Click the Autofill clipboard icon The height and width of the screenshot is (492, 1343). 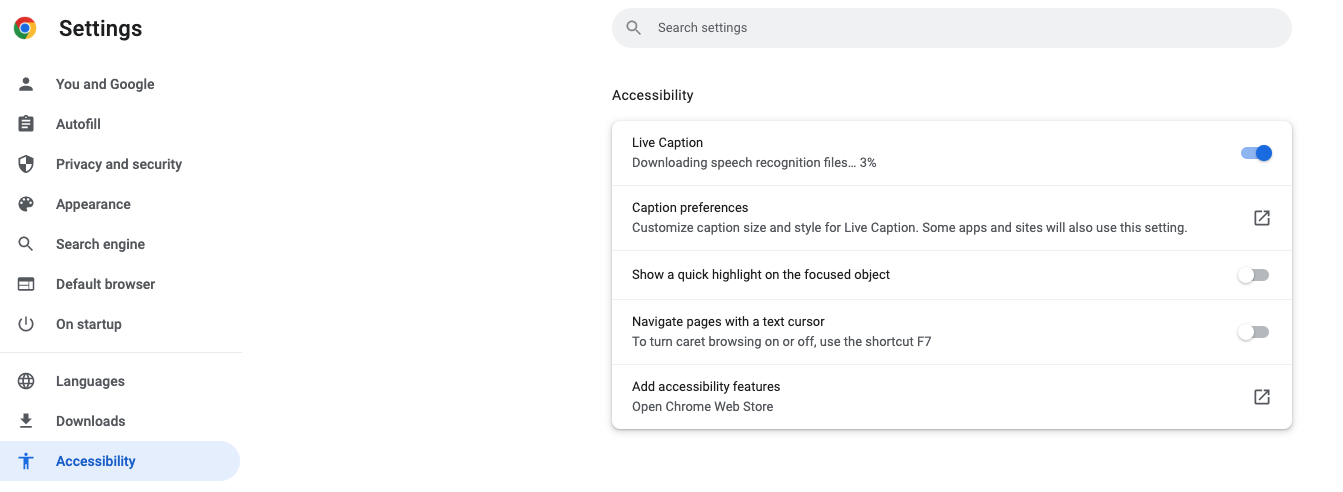(x=26, y=124)
